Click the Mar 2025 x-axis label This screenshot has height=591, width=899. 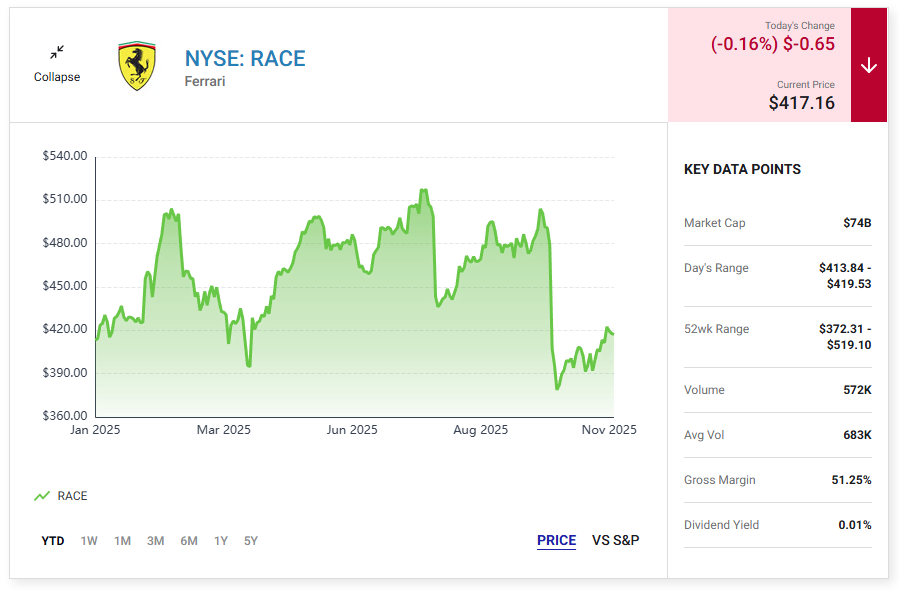224,430
